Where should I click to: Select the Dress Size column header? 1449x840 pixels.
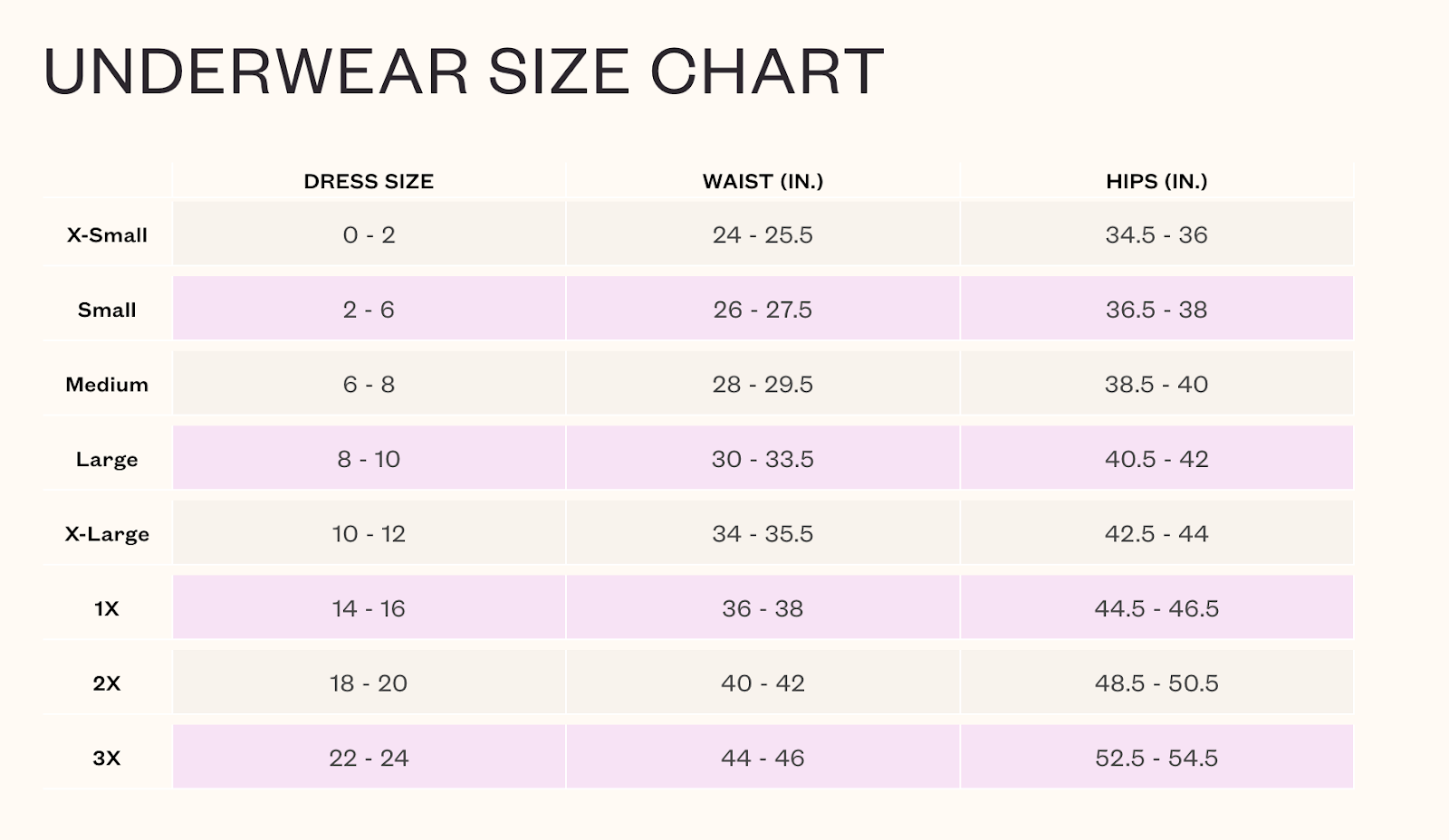369,181
